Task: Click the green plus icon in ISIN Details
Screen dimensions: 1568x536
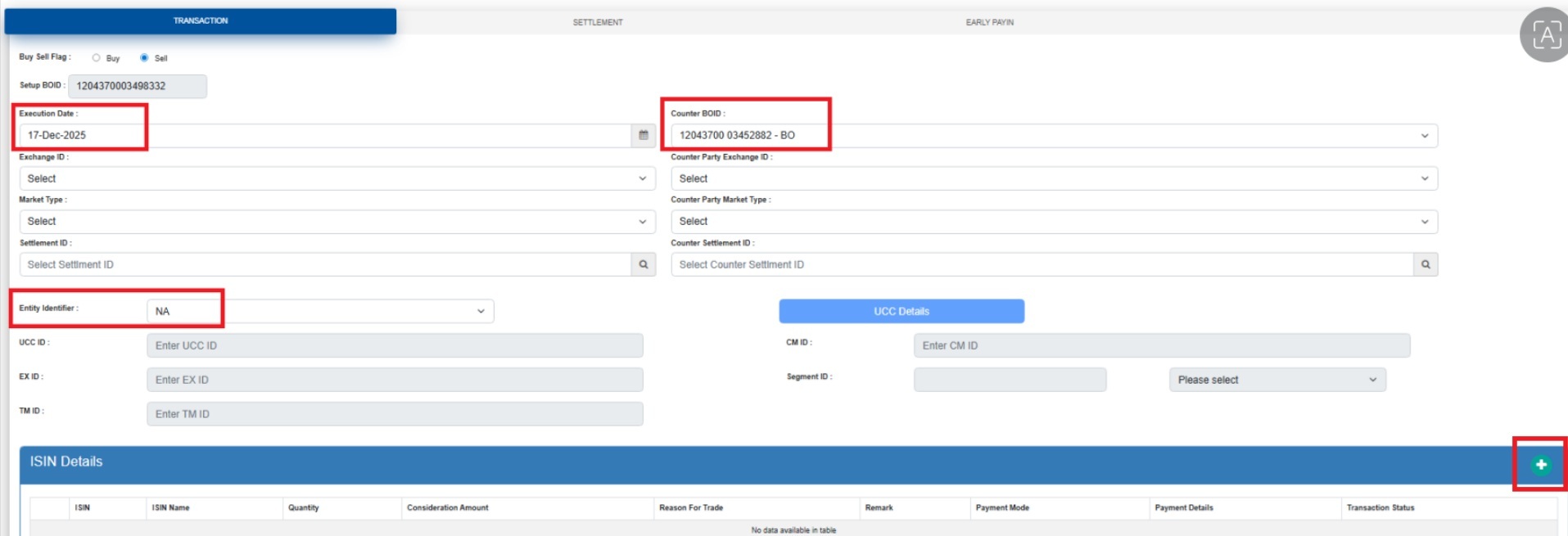Action: [1540, 465]
